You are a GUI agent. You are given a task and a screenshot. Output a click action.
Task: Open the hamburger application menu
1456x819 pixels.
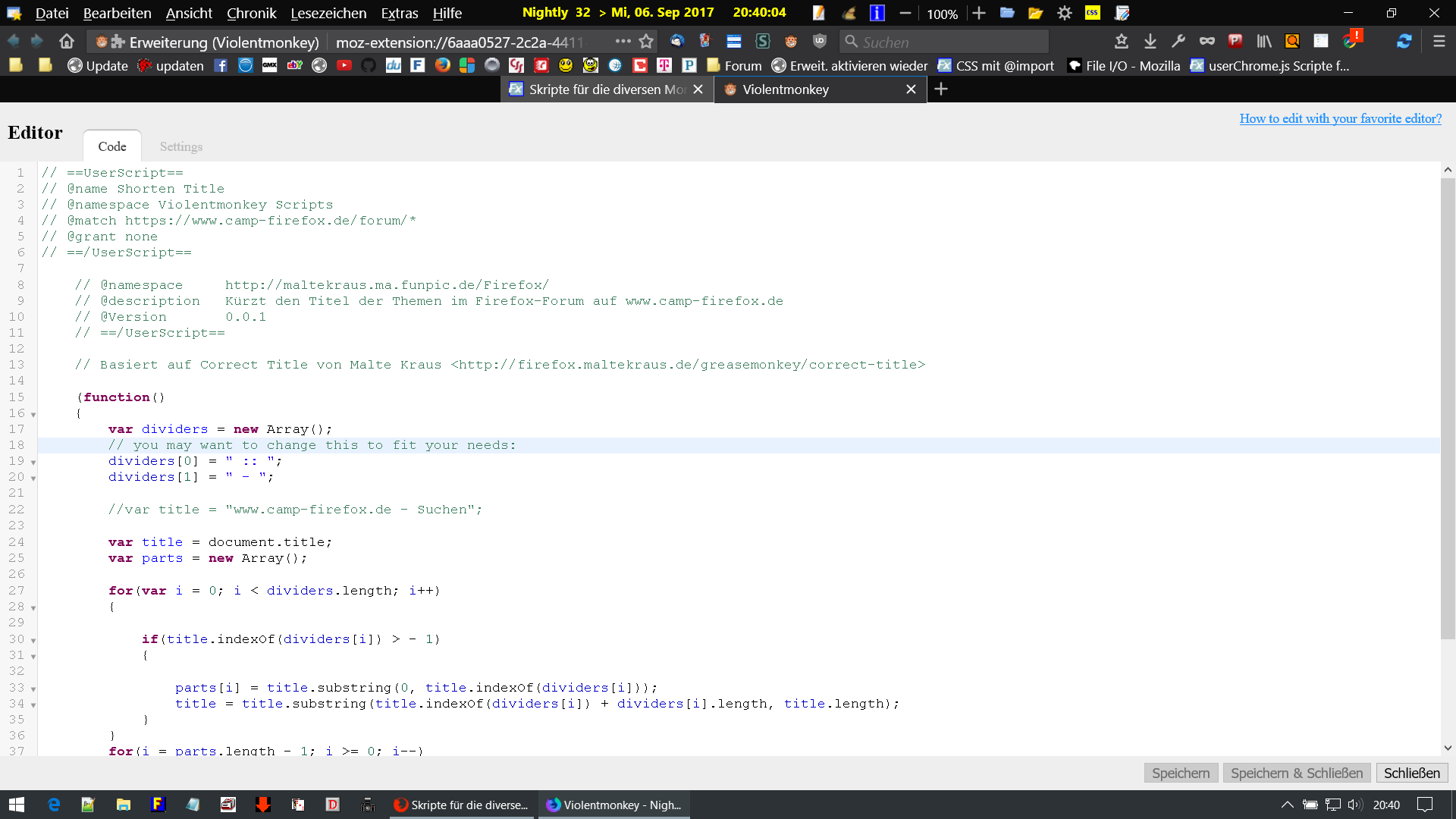click(x=1439, y=42)
